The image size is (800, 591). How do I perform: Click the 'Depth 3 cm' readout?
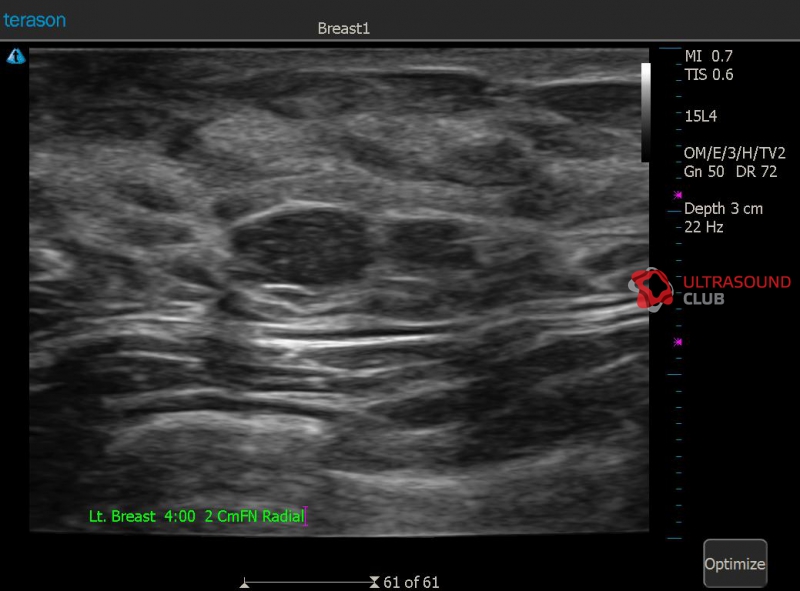pyautogui.click(x=723, y=209)
